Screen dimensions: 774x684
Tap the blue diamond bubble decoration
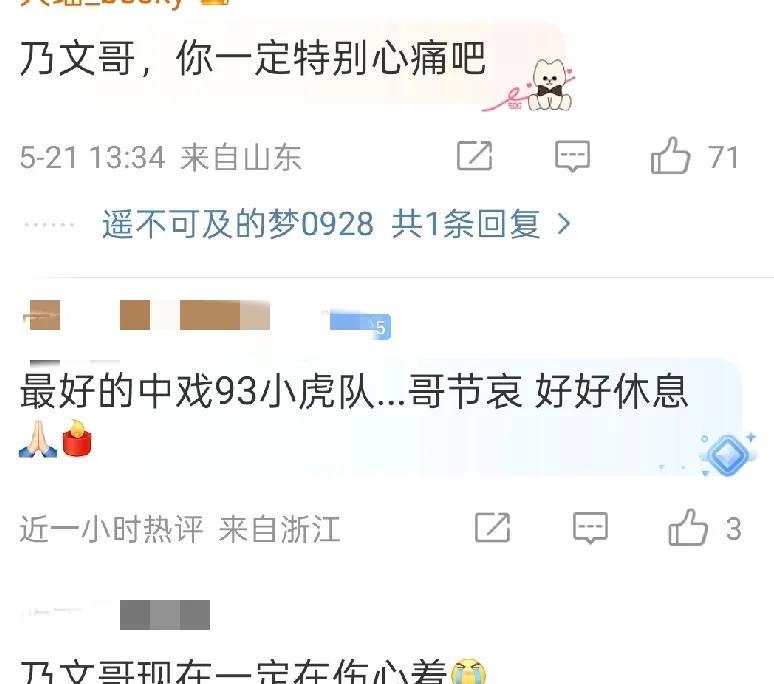(x=728, y=454)
